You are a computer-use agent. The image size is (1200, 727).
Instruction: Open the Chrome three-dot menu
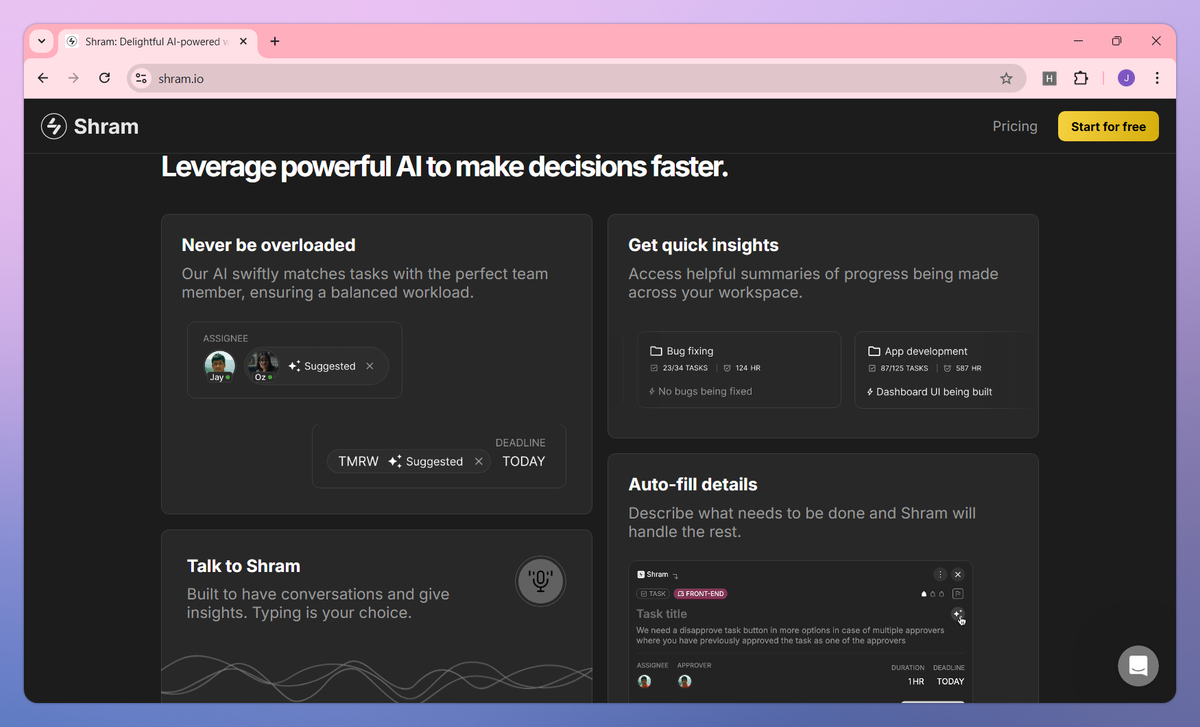tap(1157, 78)
